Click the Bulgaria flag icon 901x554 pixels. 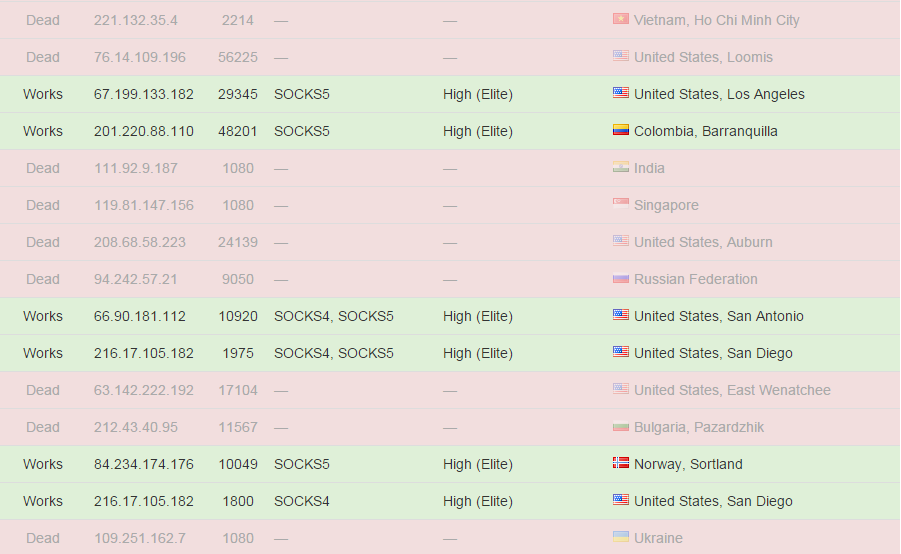621,426
